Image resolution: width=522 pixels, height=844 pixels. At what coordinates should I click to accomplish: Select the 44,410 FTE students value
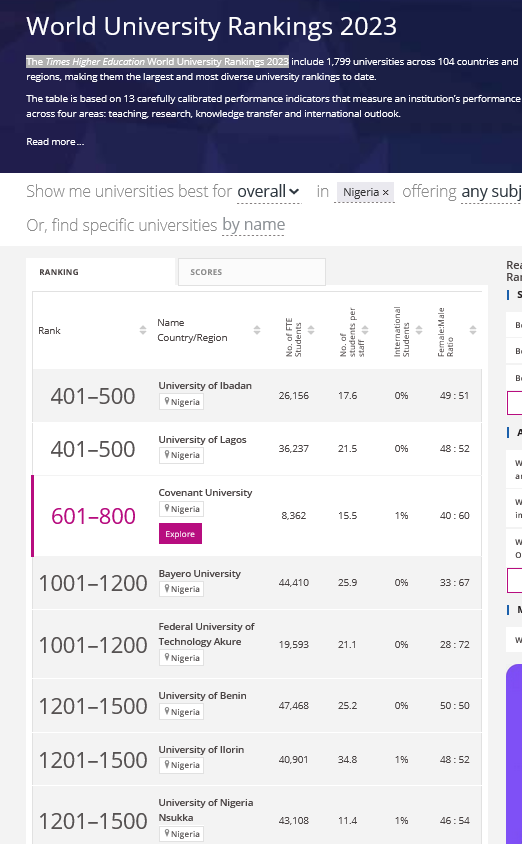(294, 582)
